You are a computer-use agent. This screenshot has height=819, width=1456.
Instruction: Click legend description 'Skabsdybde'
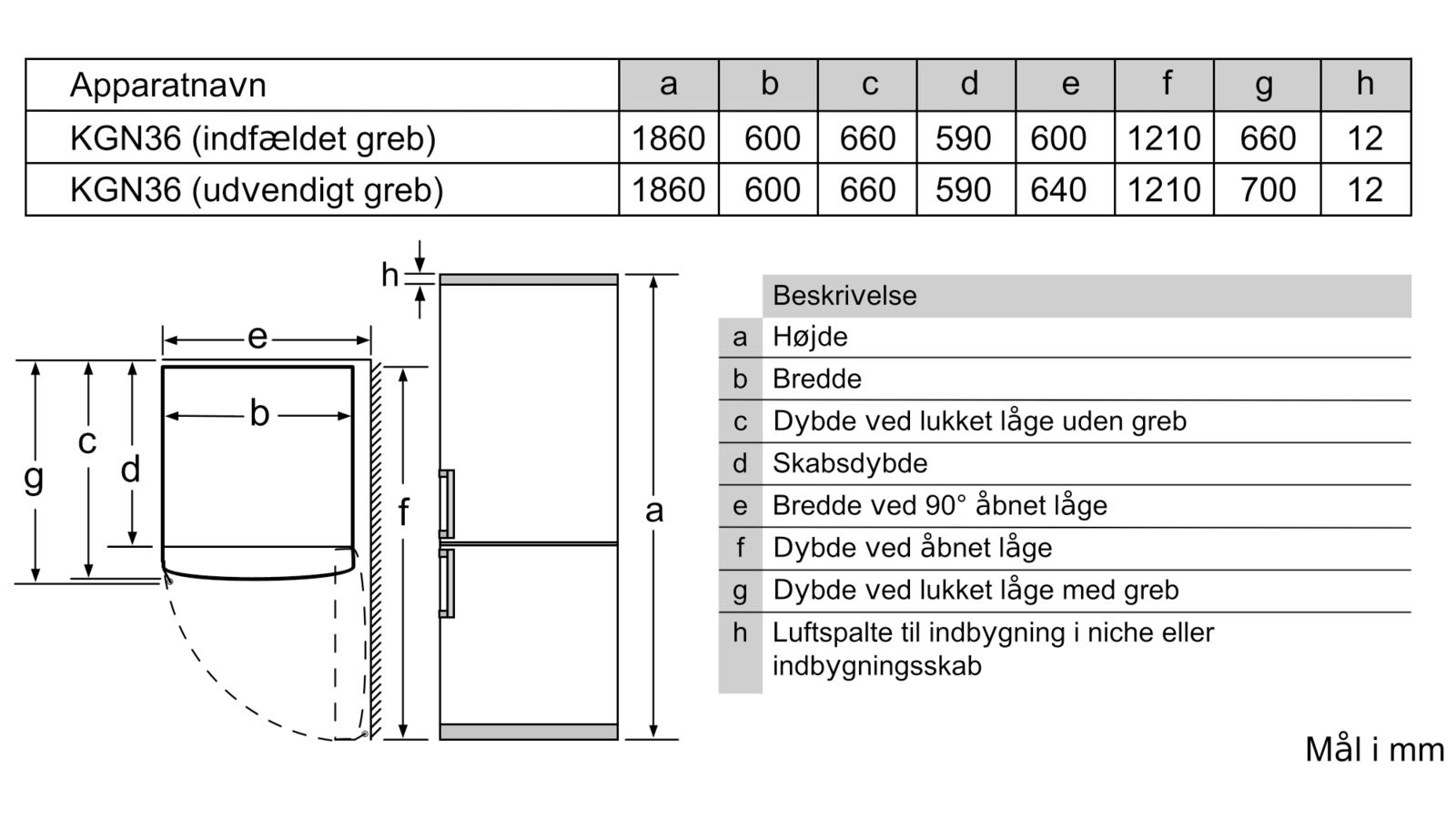[x=850, y=464]
